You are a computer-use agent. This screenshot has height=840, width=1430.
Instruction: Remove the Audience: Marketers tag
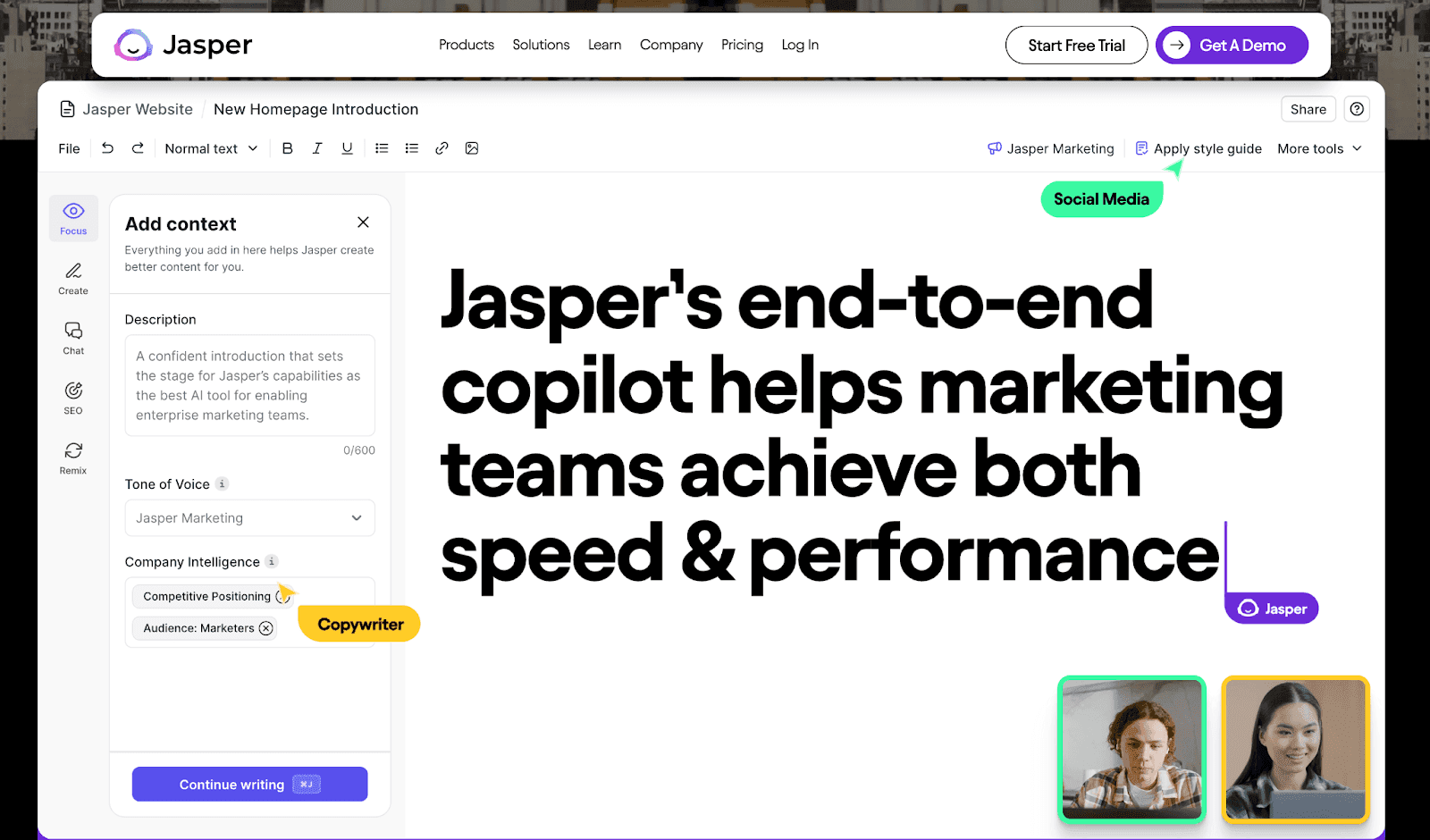pos(266,628)
